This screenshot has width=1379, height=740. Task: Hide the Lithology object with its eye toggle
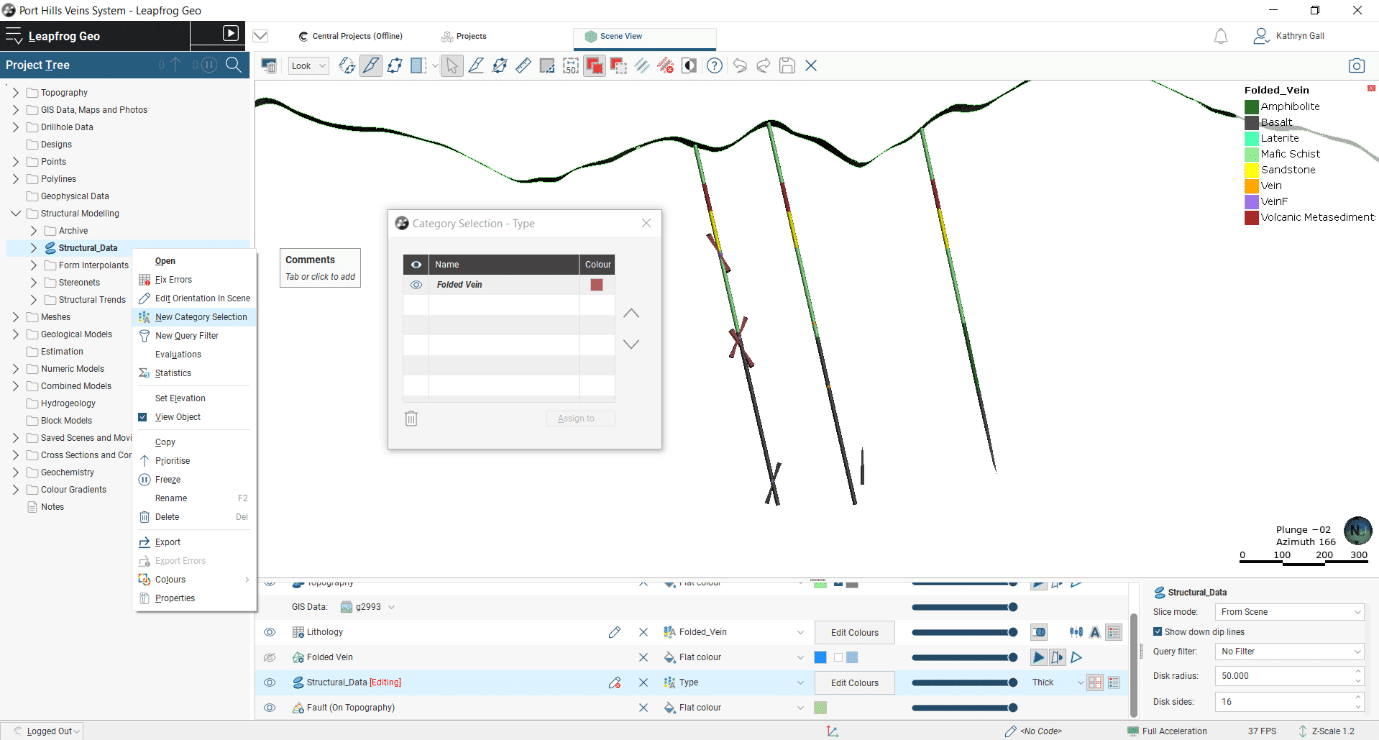268,632
